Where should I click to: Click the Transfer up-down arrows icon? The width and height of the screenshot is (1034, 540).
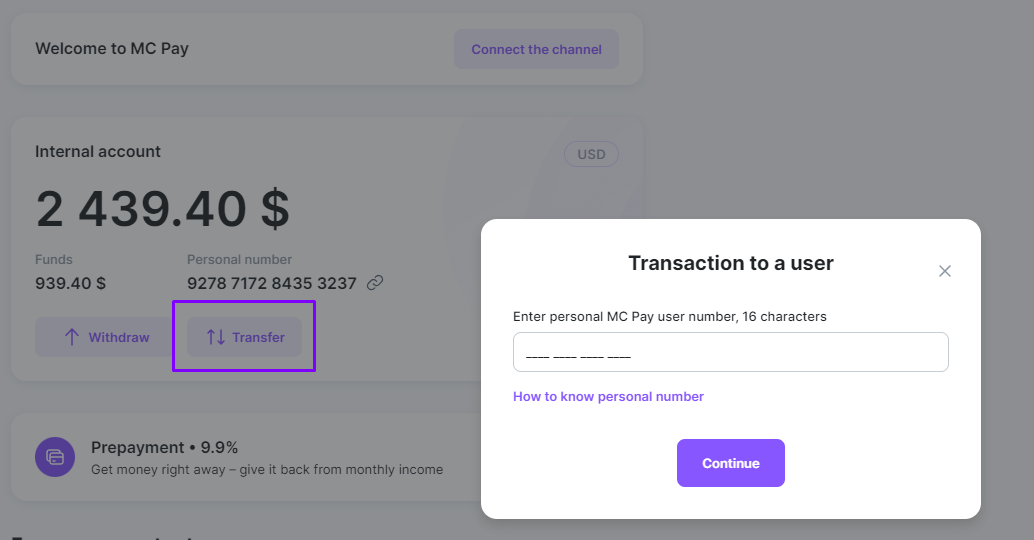click(x=216, y=337)
